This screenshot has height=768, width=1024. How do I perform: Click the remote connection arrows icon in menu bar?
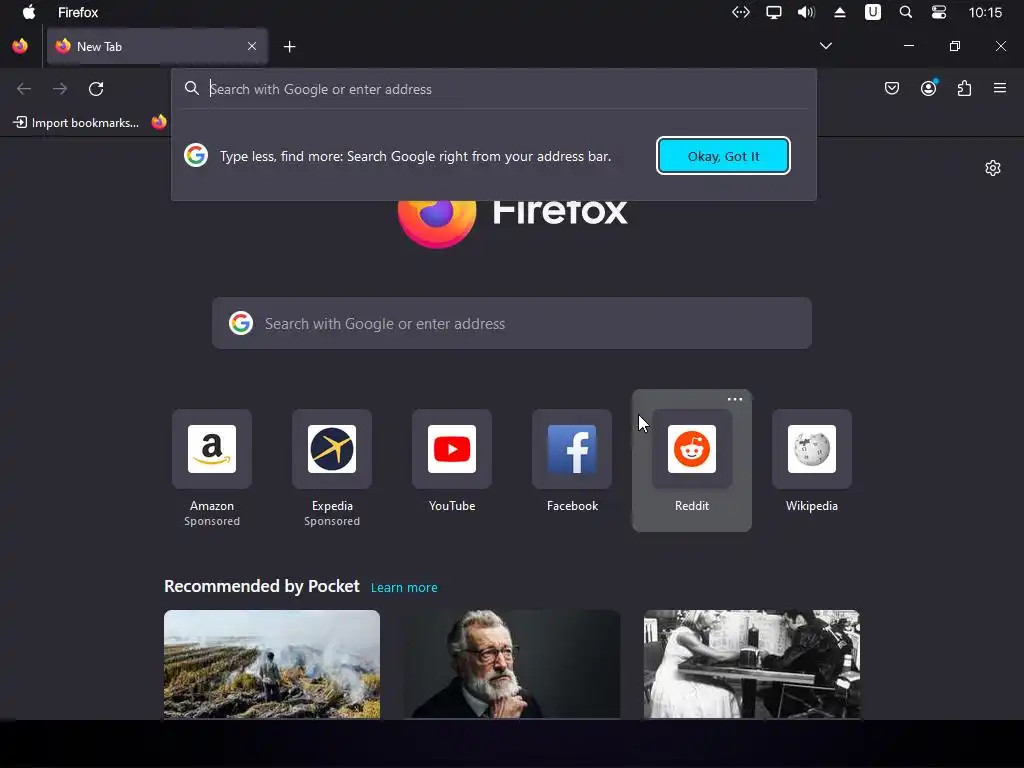741,12
